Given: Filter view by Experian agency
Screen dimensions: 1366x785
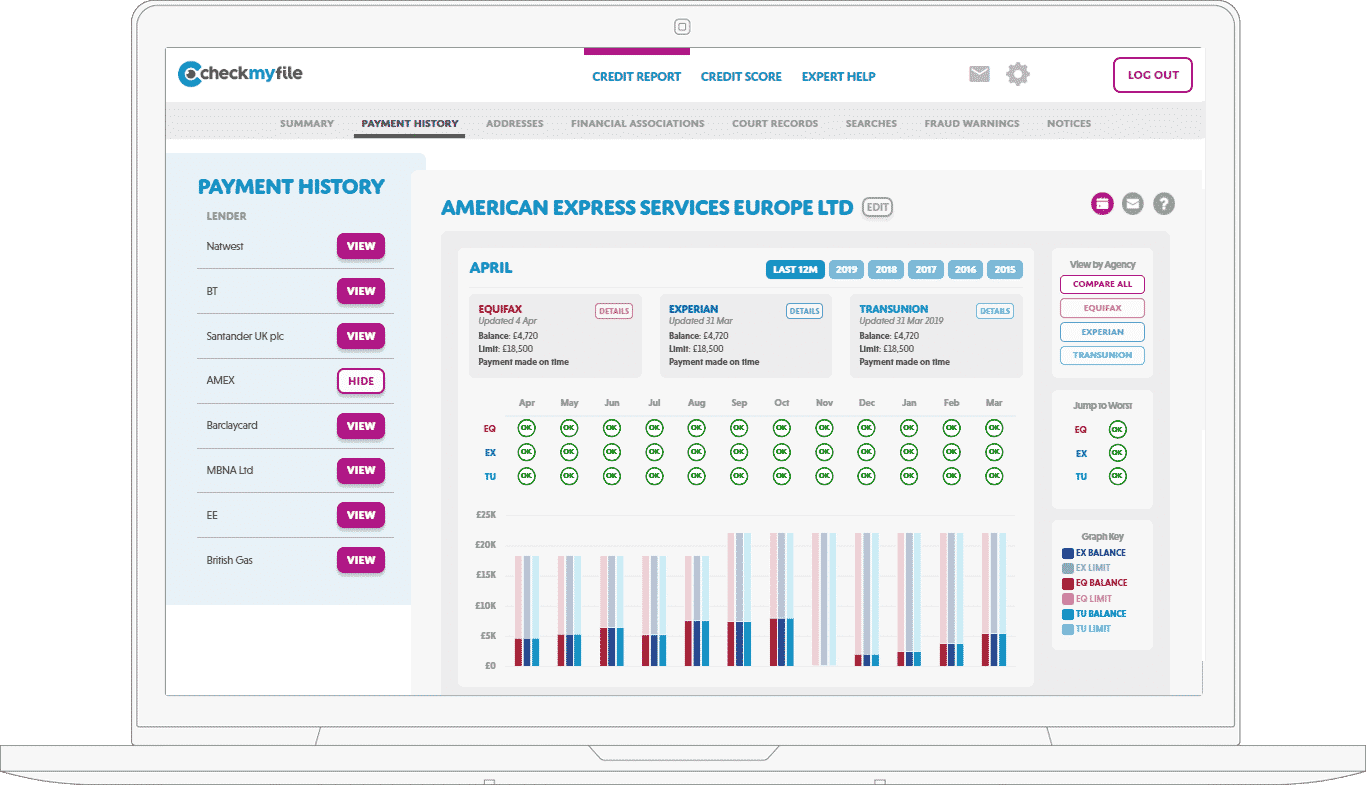Looking at the screenshot, I should pyautogui.click(x=1102, y=332).
